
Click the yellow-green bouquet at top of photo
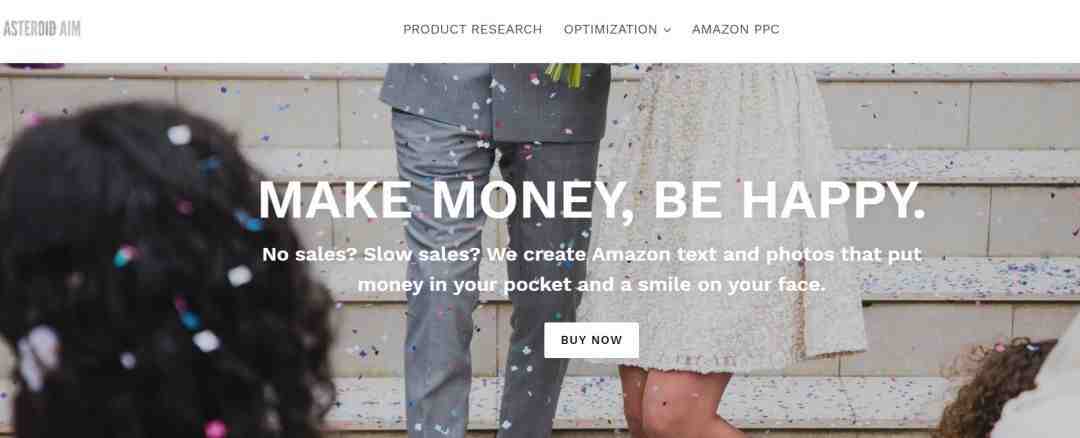[563, 74]
